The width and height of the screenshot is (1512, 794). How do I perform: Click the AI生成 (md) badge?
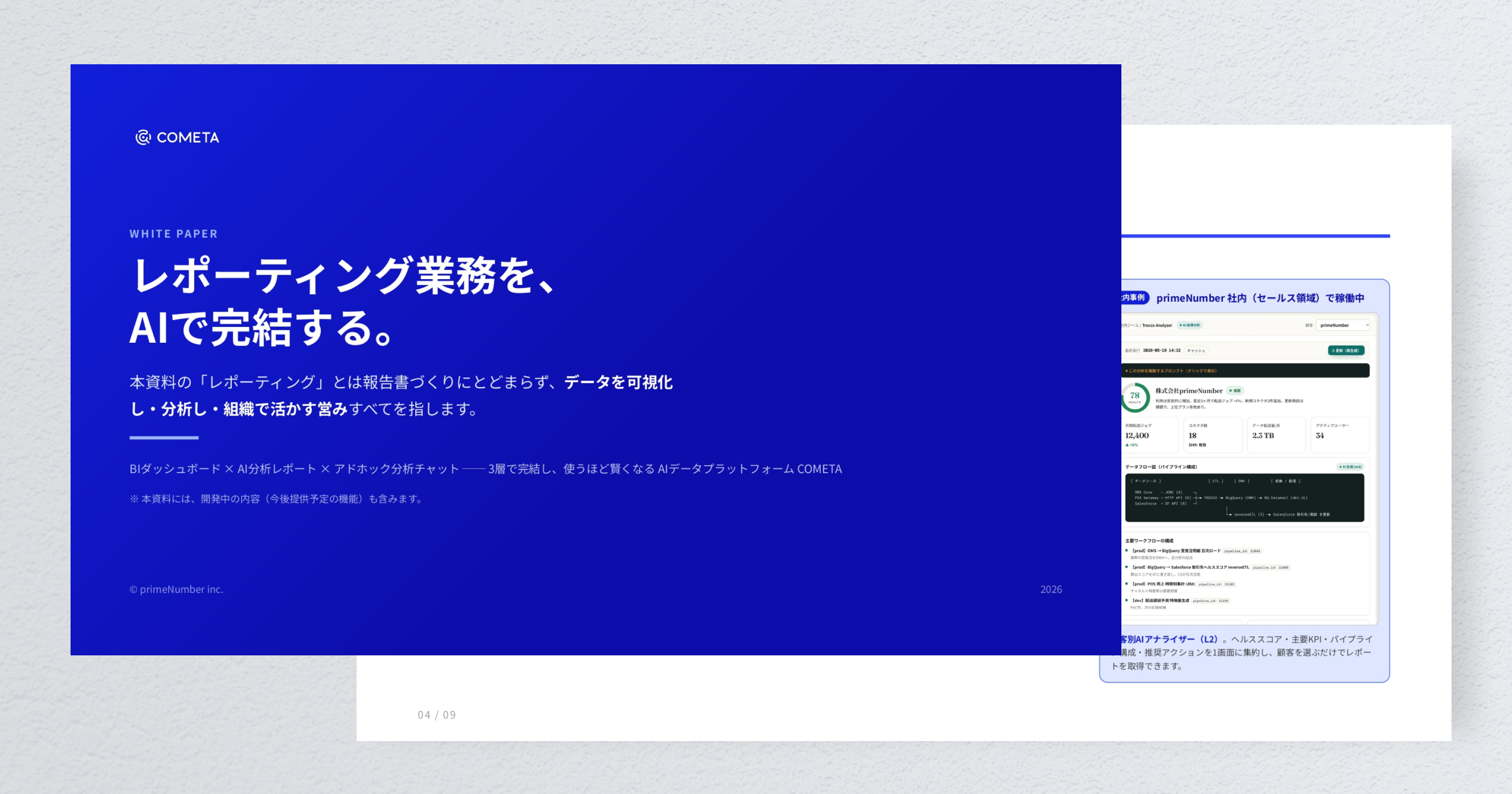[1350, 467]
